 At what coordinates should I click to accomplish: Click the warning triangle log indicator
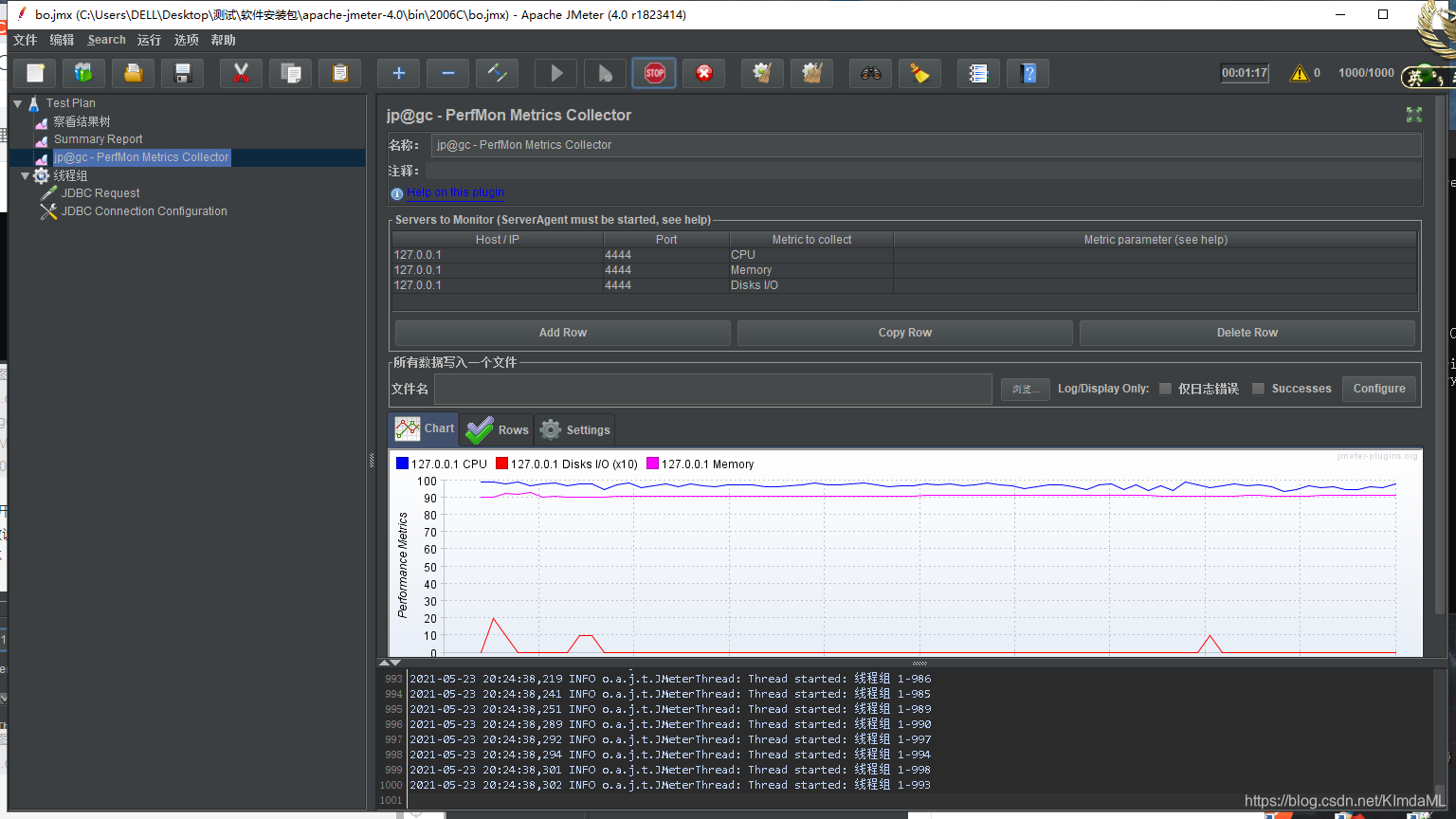[1299, 73]
